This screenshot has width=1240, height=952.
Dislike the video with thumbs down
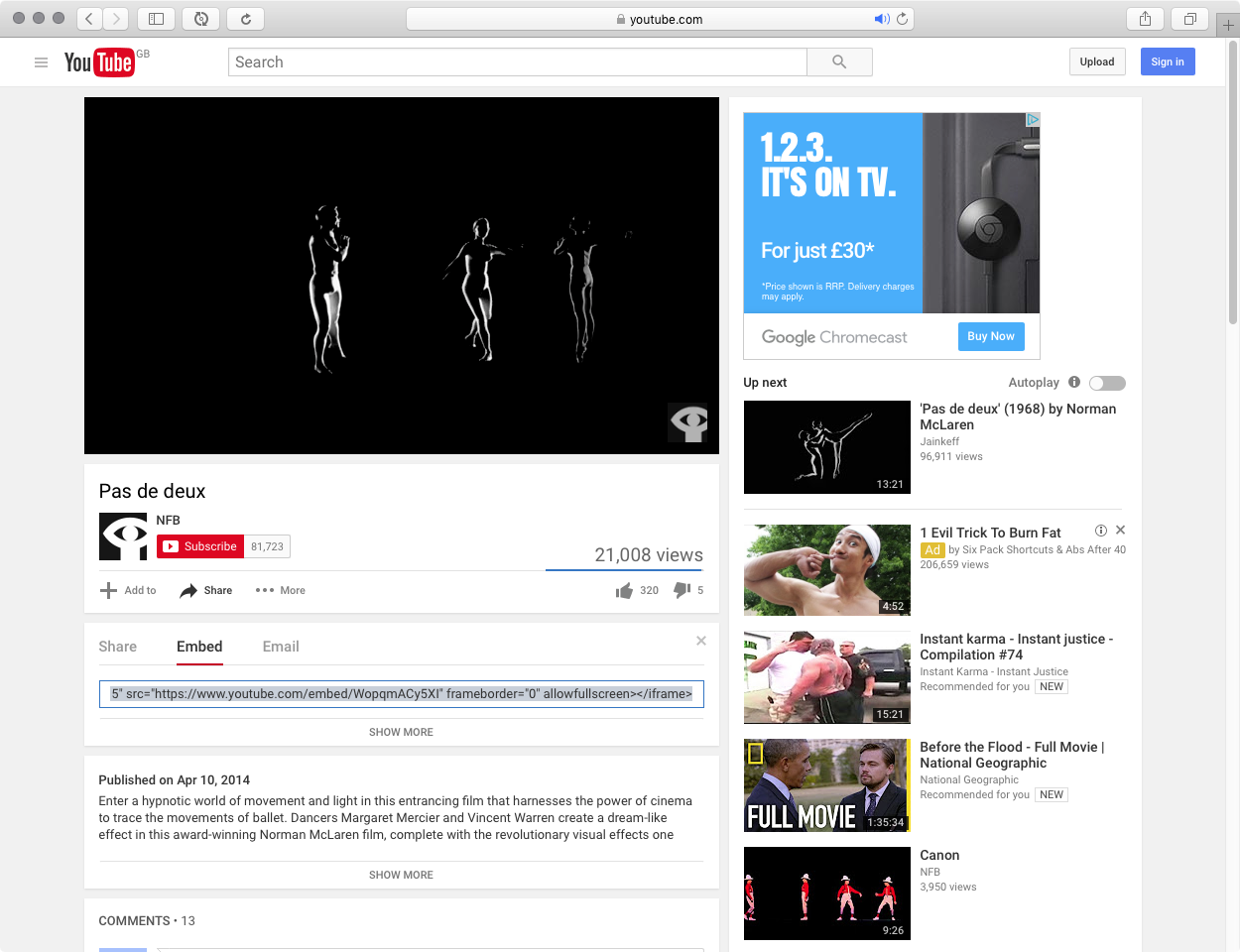(682, 591)
